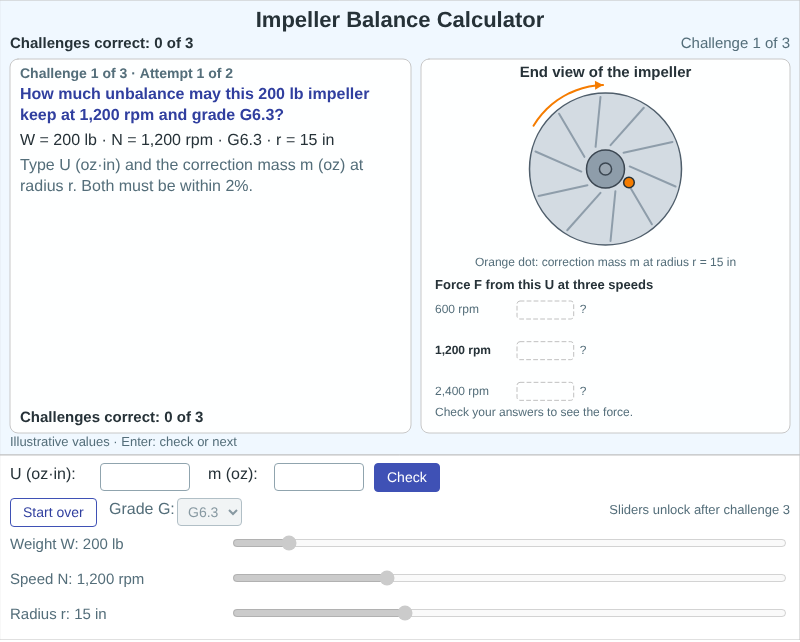
Task: Click the orange correction mass dot
Action: coord(629,183)
